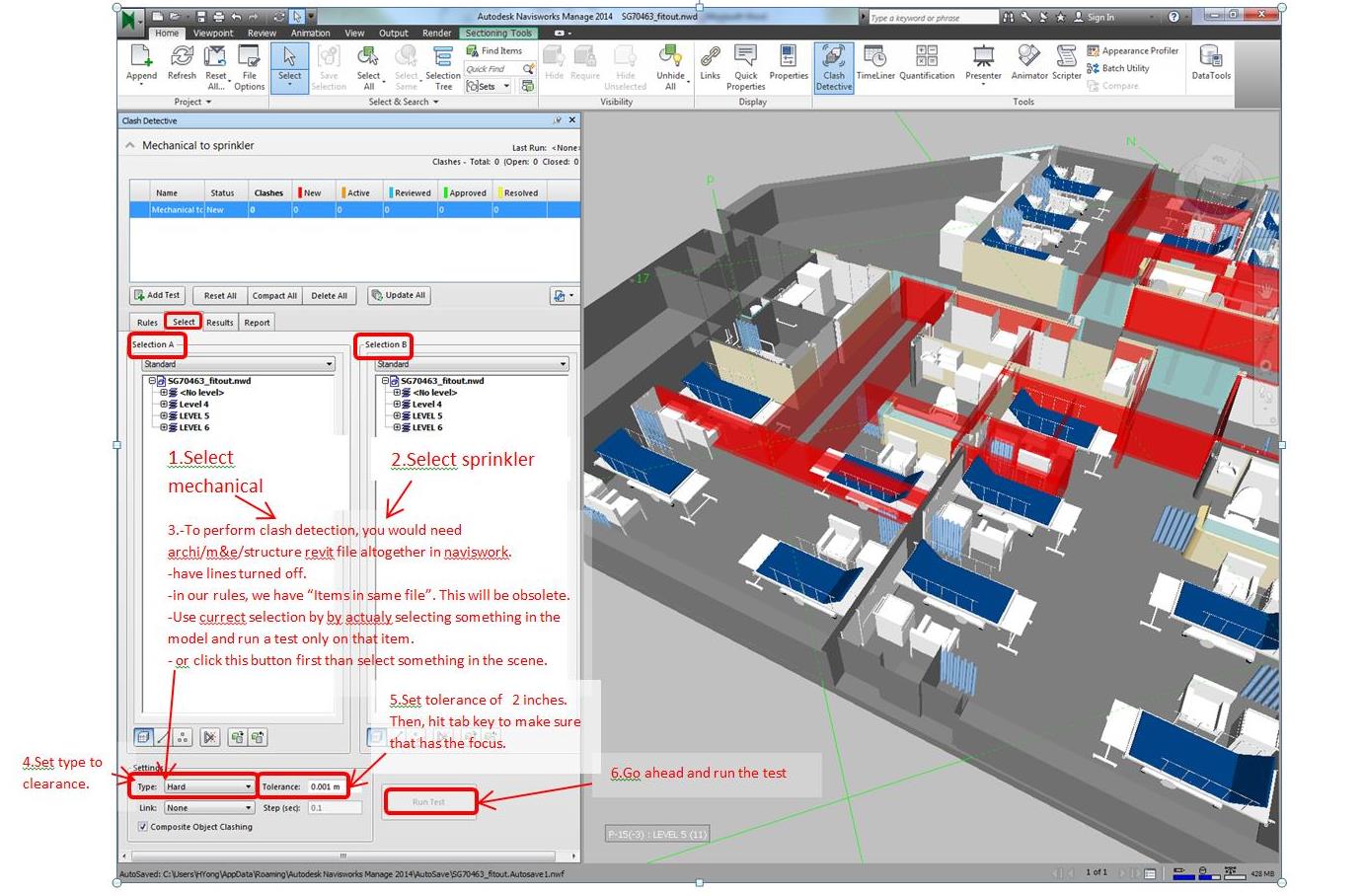
Task: Toggle Composite Object Clashing checkbox
Action: (x=143, y=827)
